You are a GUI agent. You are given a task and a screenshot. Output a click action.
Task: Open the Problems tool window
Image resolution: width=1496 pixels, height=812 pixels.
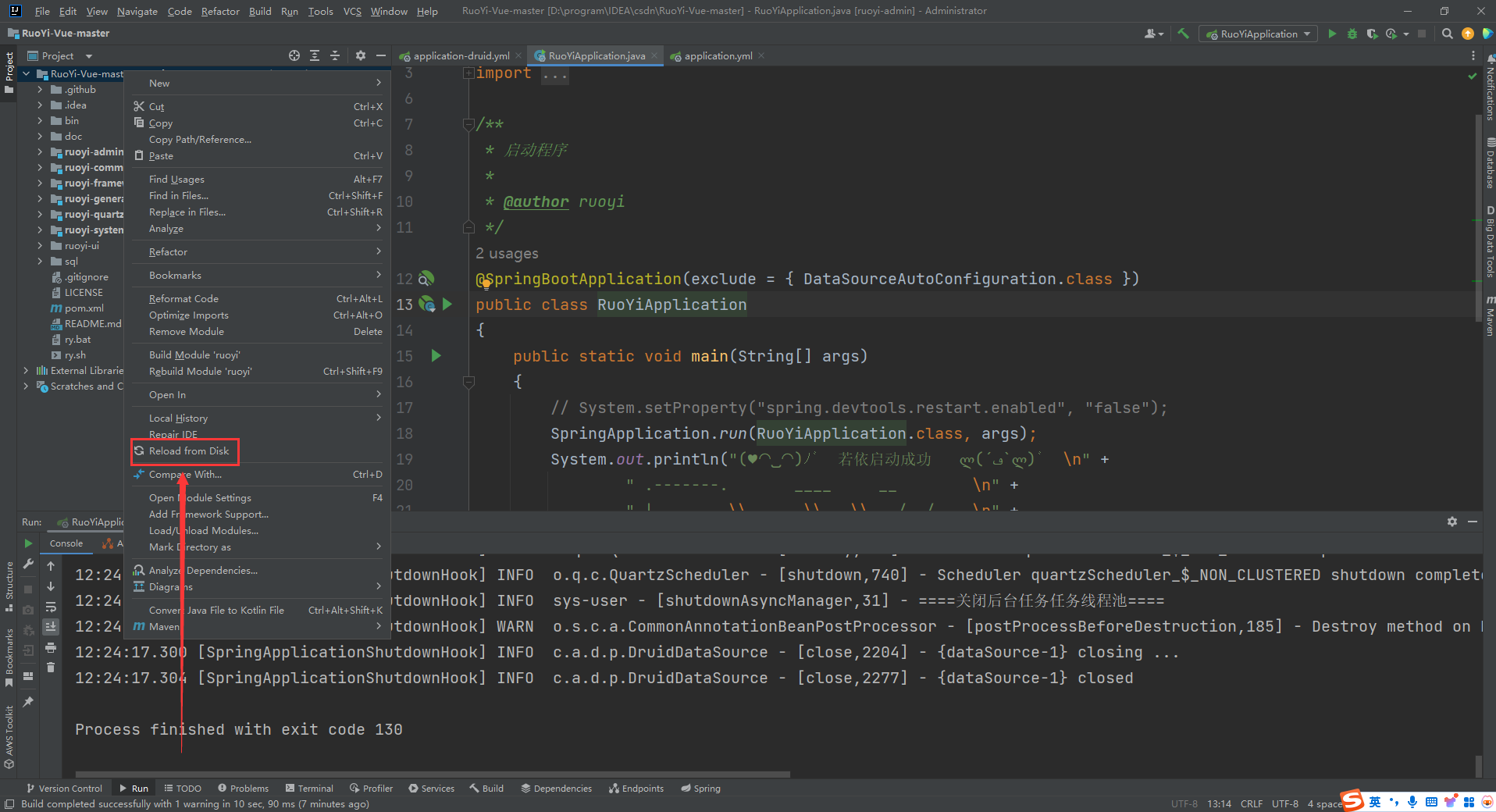click(244, 788)
